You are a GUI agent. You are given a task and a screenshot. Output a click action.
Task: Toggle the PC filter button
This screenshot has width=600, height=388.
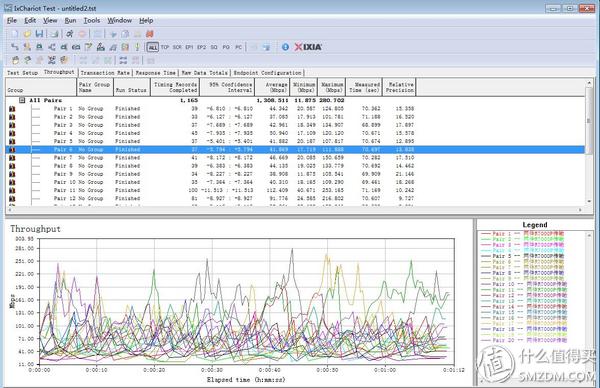pyautogui.click(x=238, y=47)
